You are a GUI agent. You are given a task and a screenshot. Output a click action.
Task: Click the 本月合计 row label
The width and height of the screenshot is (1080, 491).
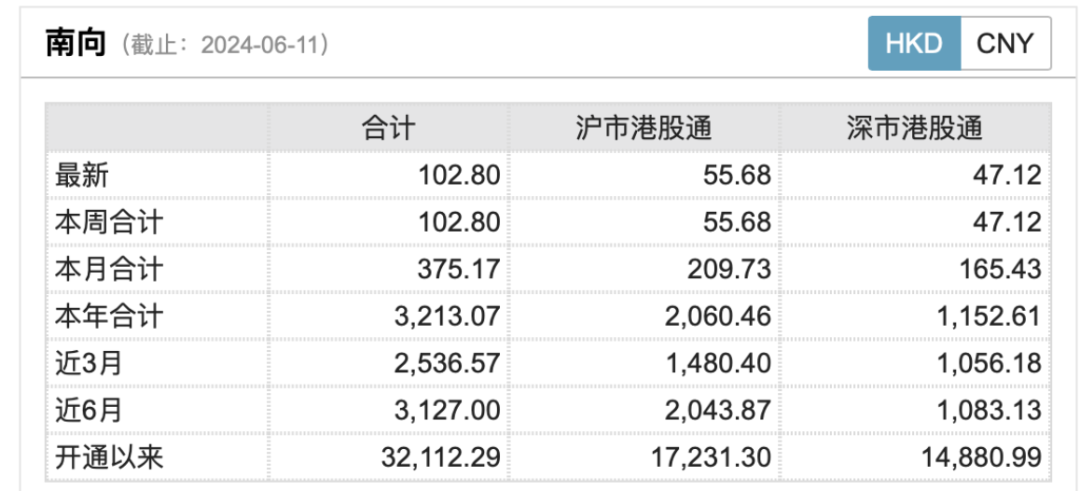point(108,269)
